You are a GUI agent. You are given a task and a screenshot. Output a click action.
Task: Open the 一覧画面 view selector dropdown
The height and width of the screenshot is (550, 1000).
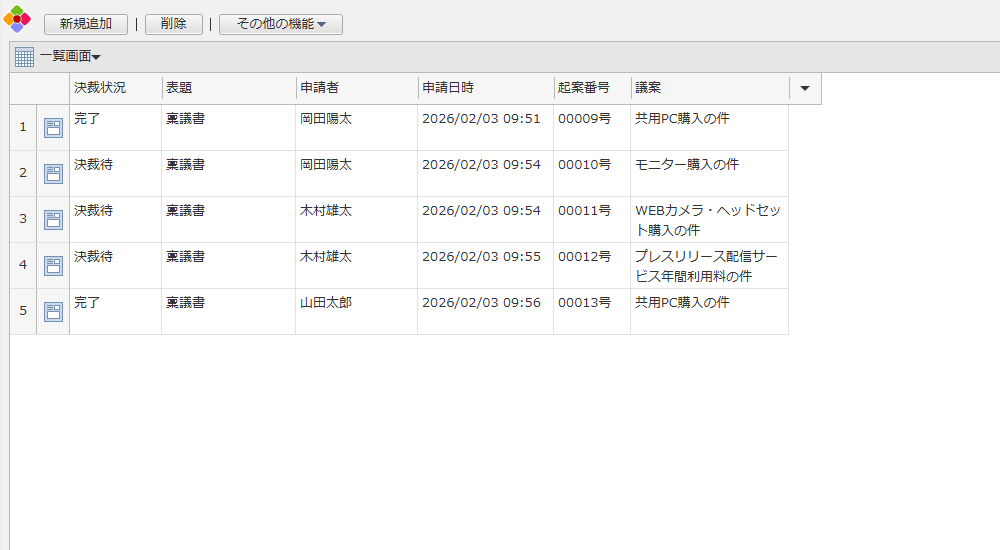click(70, 57)
